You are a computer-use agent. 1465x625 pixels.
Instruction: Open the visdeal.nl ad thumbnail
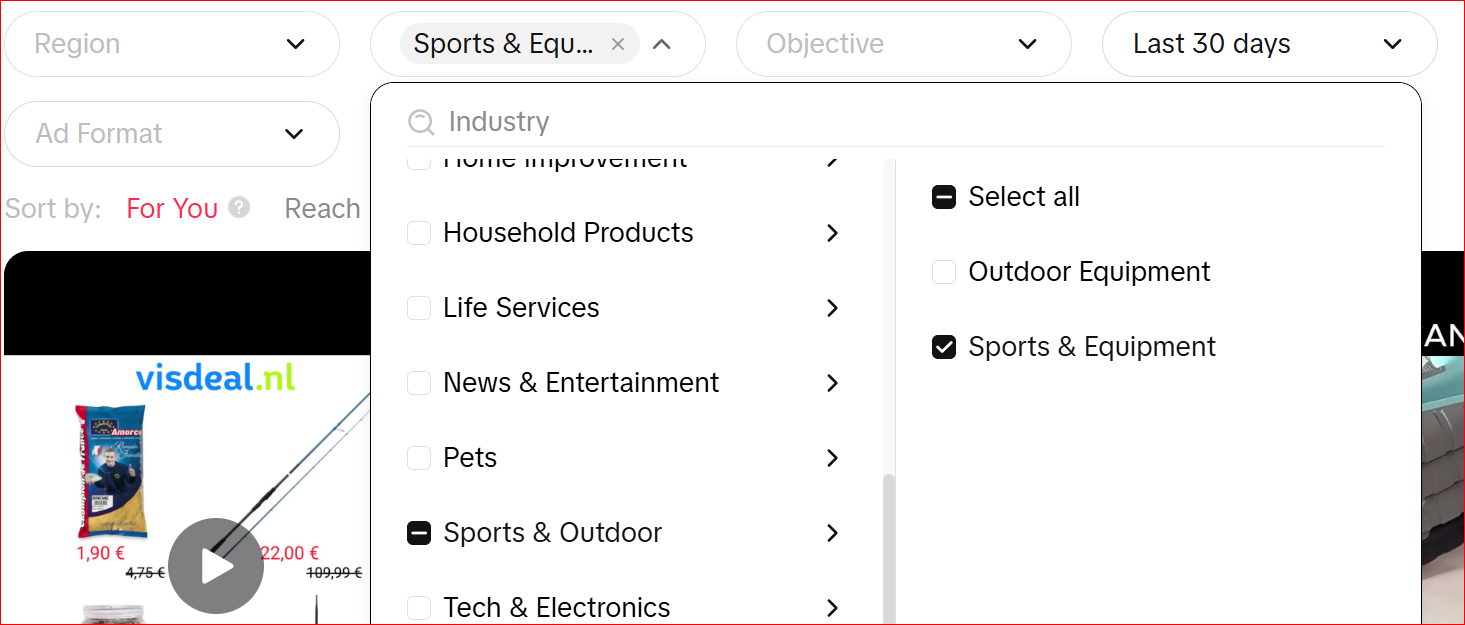pos(187,438)
